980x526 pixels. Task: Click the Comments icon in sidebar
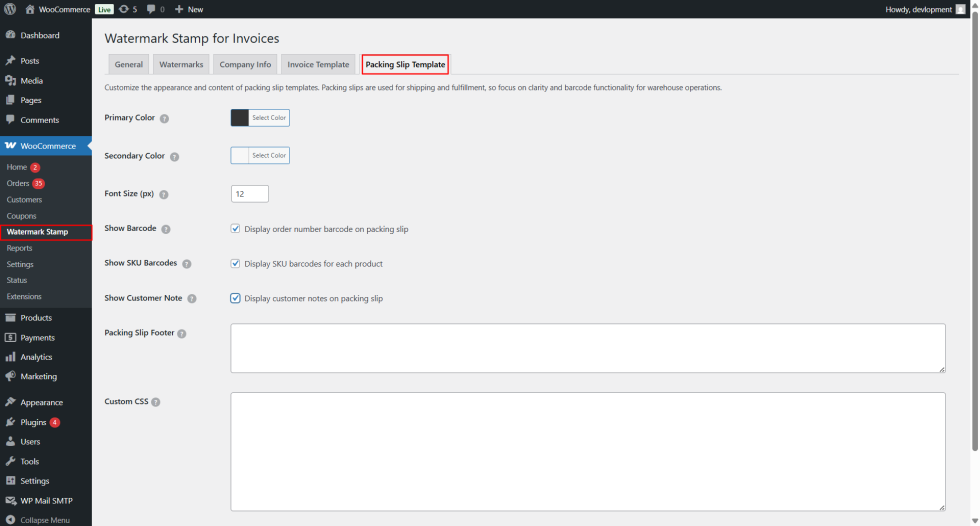click(10, 119)
